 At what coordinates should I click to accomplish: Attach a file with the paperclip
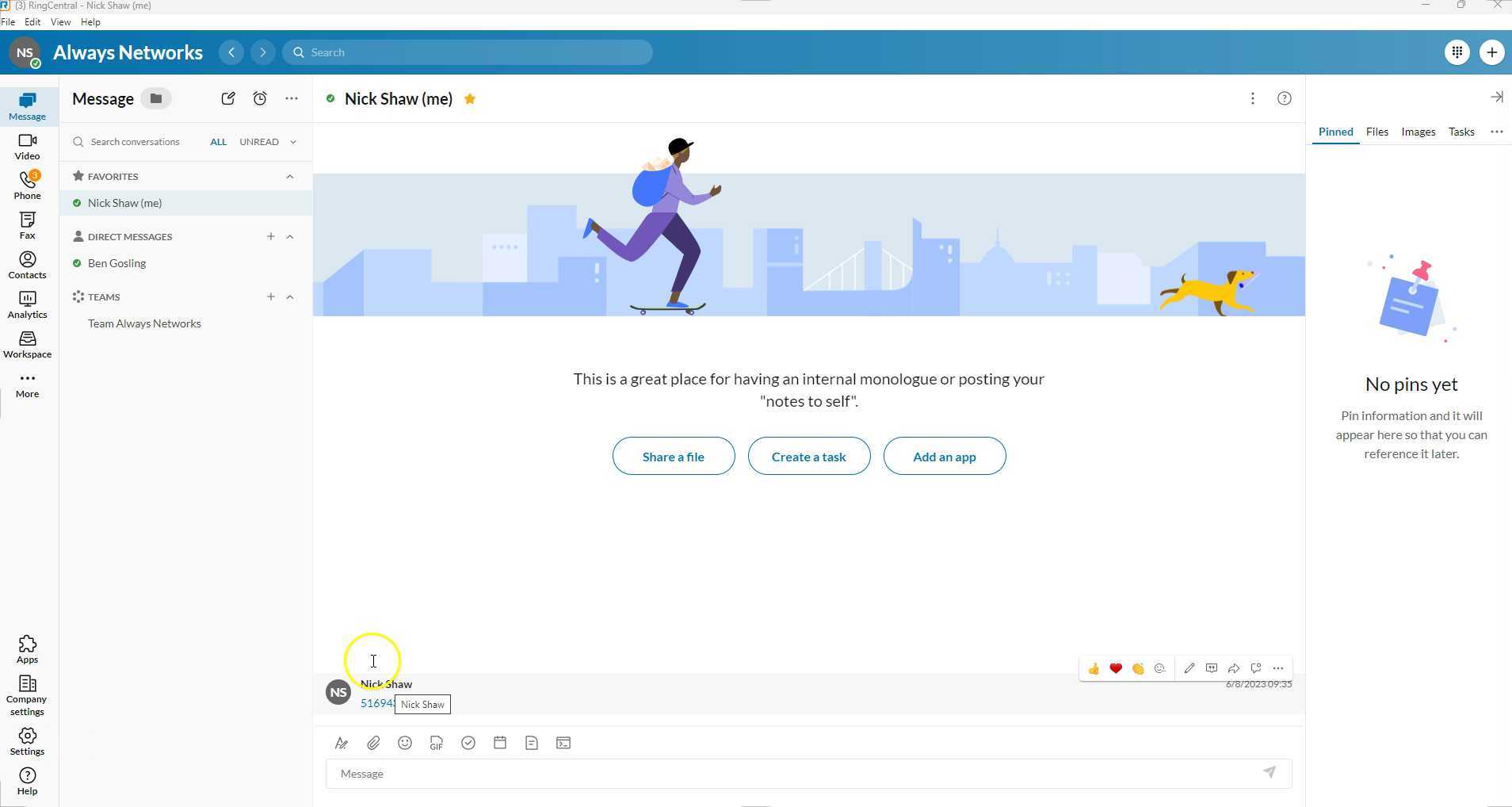pos(373,743)
